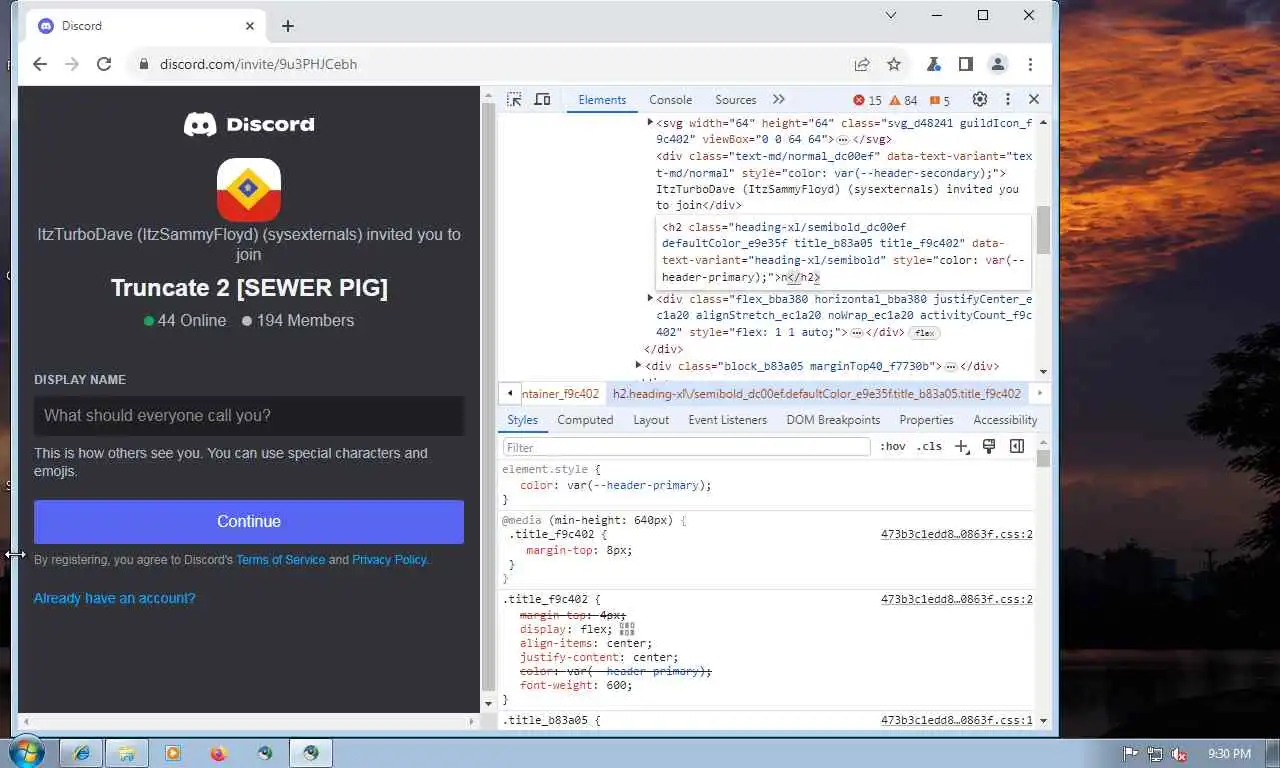
Task: Focus the Styles Filter box
Action: (687, 447)
